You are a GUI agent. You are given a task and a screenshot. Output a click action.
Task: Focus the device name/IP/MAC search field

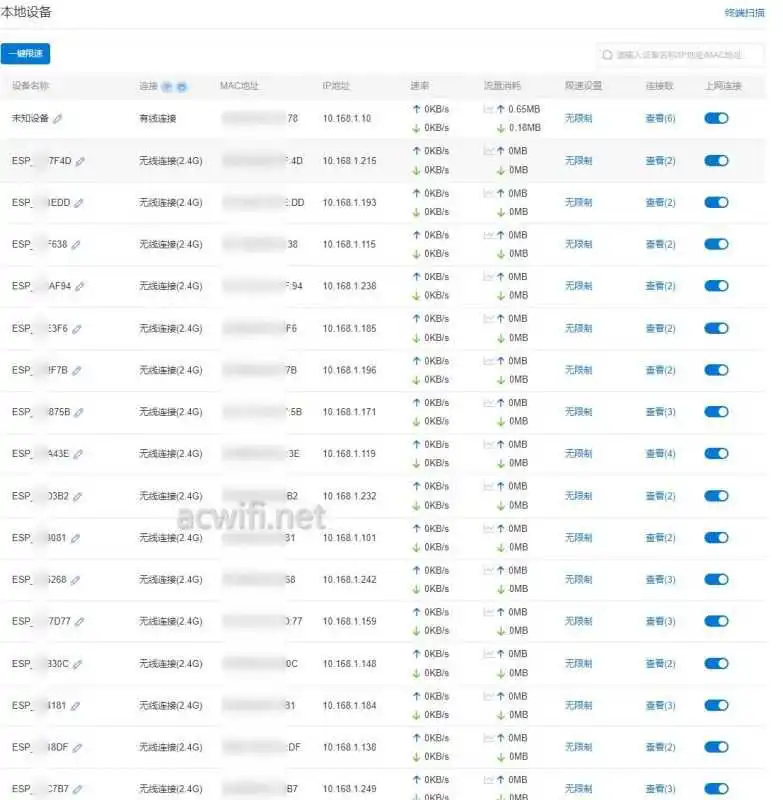[686, 55]
